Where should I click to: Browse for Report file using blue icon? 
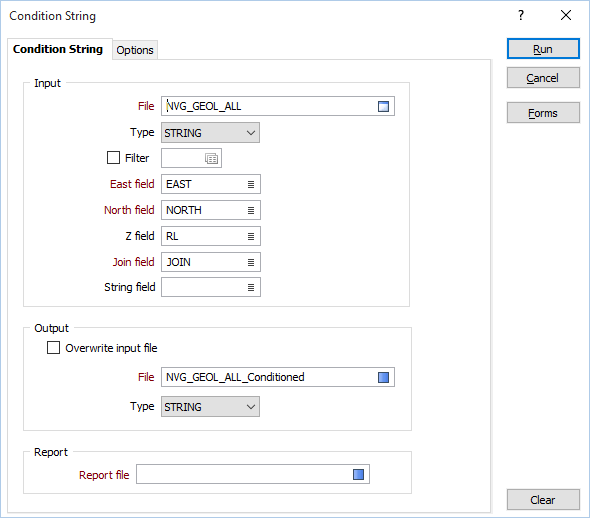[358, 474]
